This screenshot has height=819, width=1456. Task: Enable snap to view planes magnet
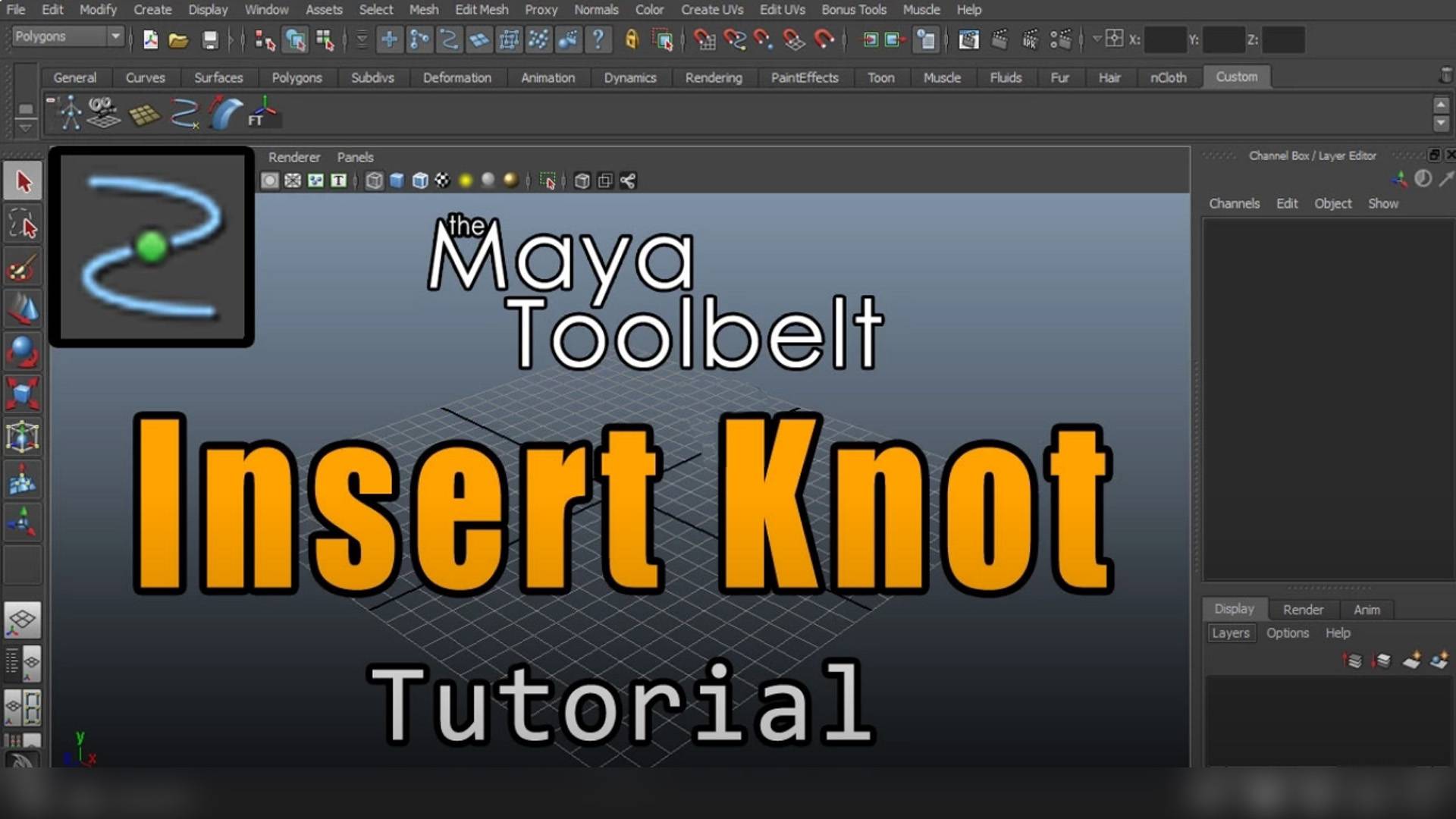click(x=793, y=39)
